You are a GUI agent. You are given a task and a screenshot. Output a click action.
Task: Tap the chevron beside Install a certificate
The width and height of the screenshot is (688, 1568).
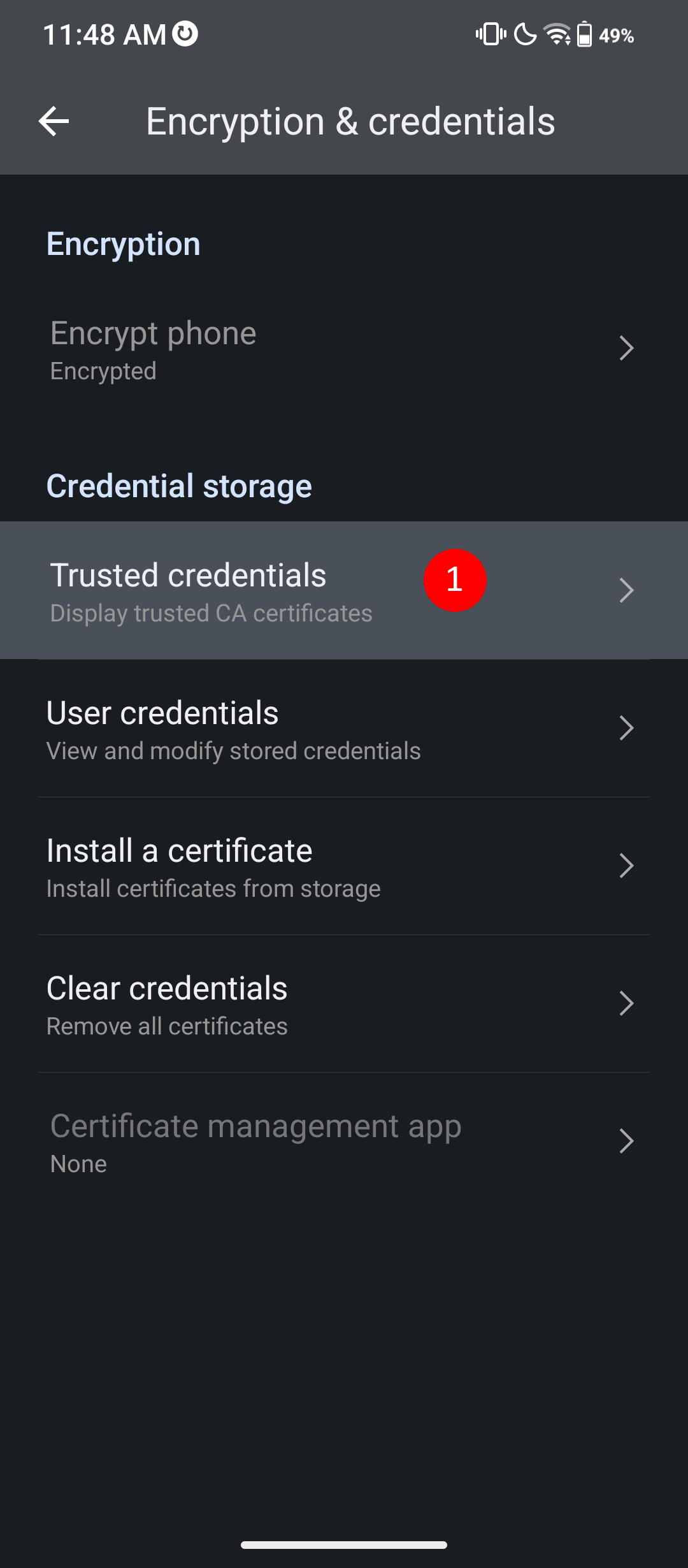click(x=627, y=866)
